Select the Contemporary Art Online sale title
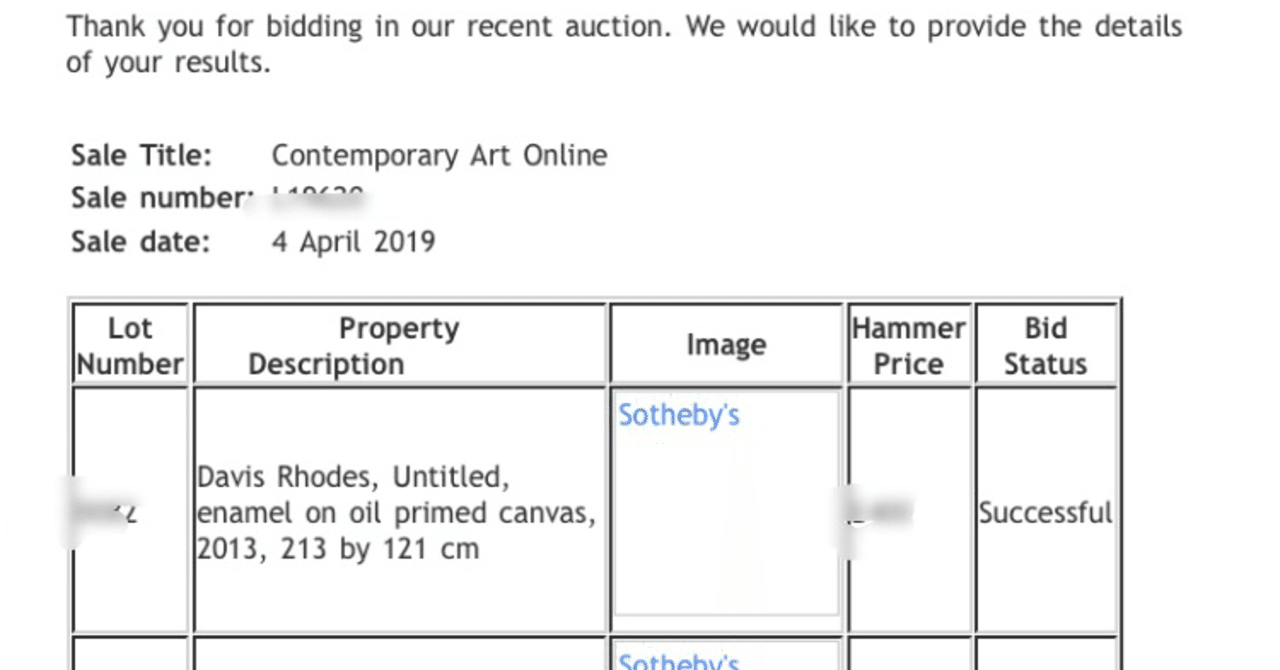This screenshot has width=1280, height=670. click(x=440, y=155)
